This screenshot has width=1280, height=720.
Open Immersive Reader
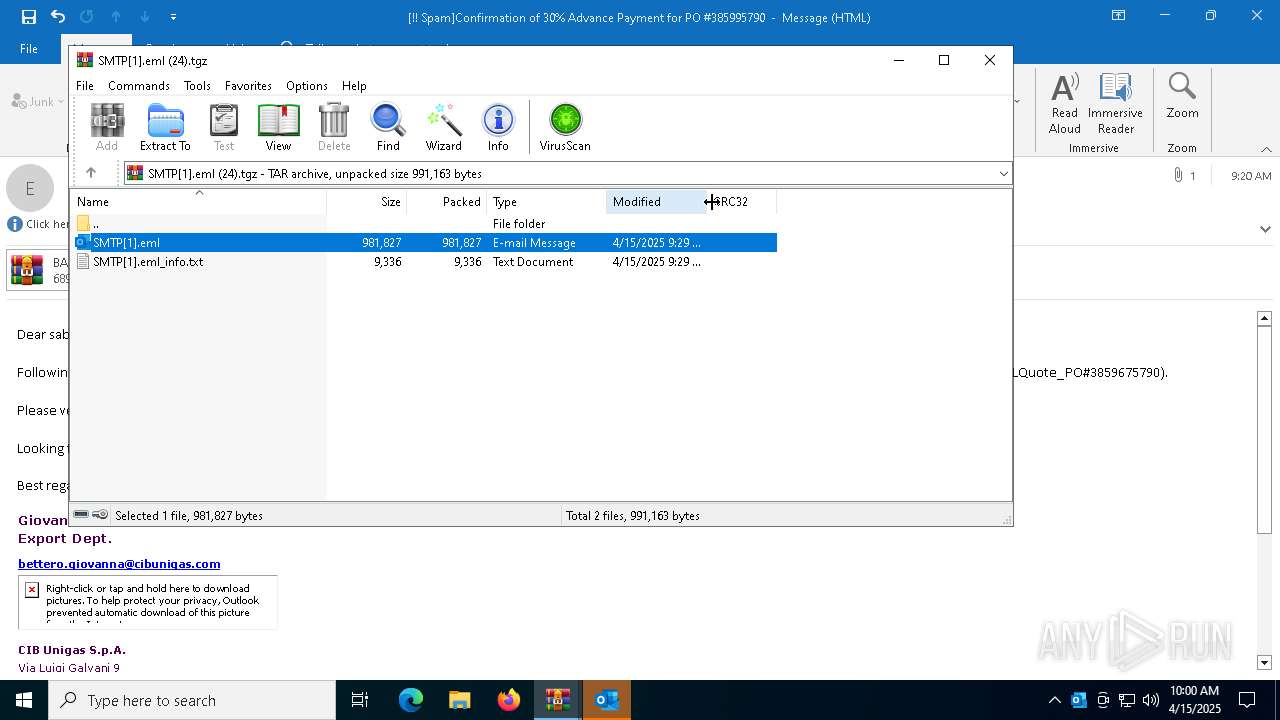pyautogui.click(x=1115, y=103)
